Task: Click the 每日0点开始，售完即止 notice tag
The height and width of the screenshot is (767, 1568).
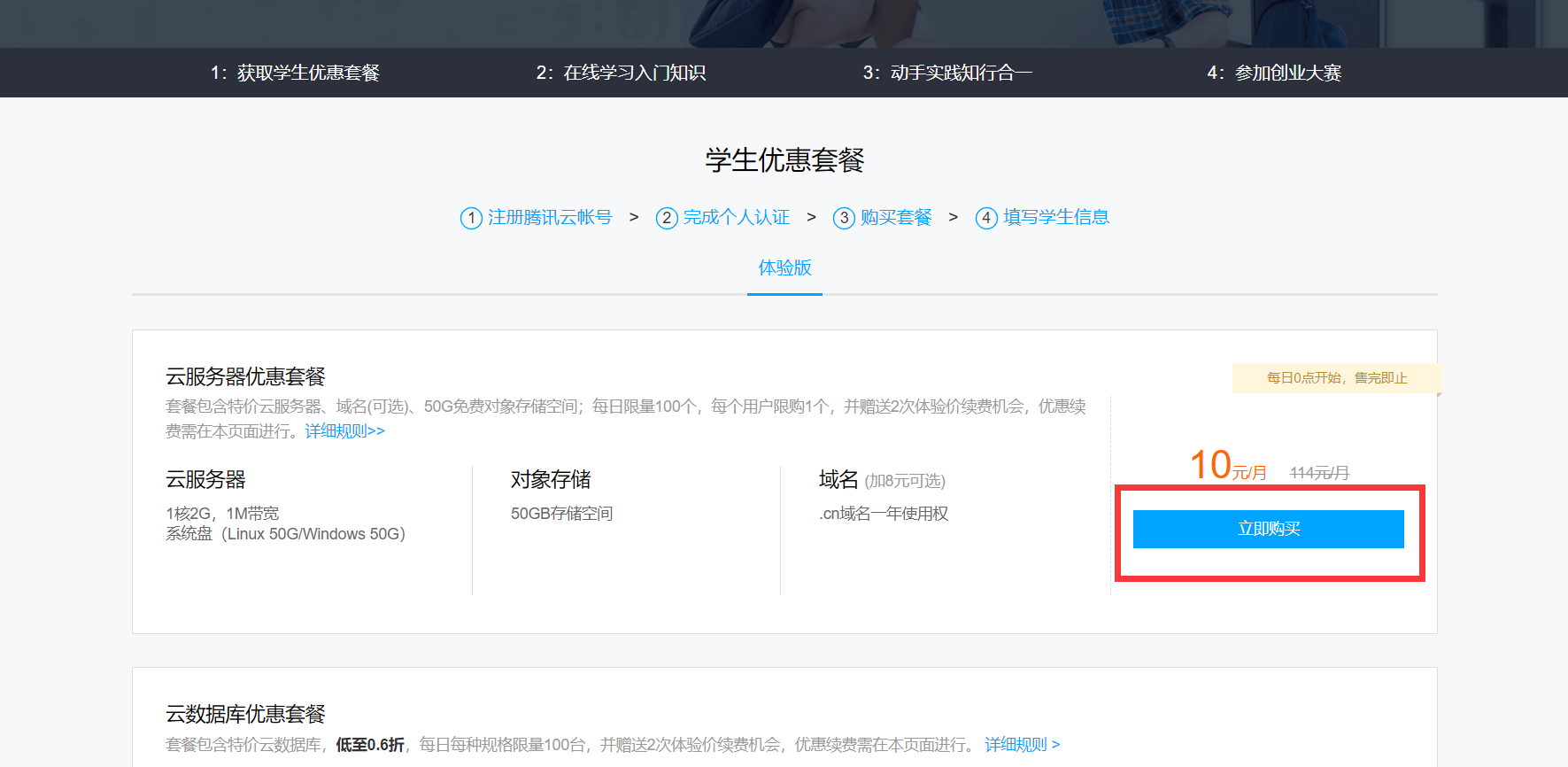Action: [1336, 378]
